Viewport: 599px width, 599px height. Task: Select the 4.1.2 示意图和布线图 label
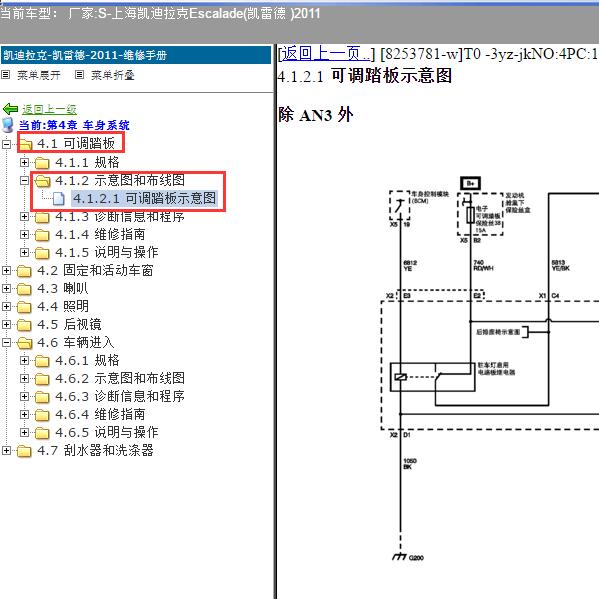click(x=120, y=180)
